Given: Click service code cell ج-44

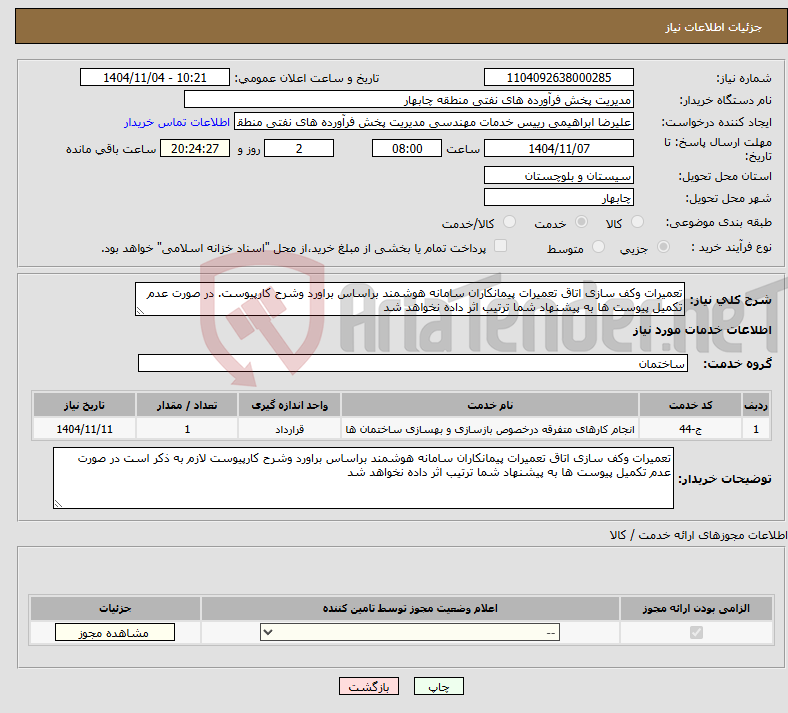Looking at the screenshot, I should tap(691, 429).
